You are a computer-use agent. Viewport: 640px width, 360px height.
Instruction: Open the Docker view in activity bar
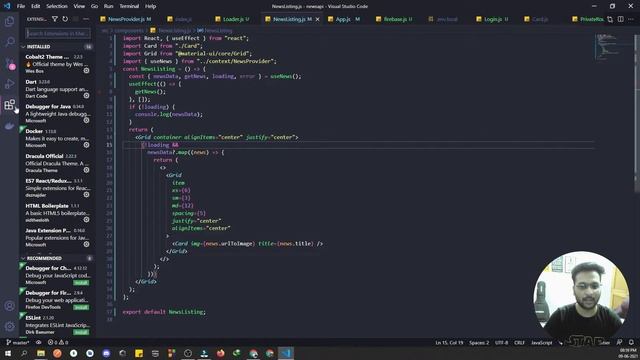point(9,126)
